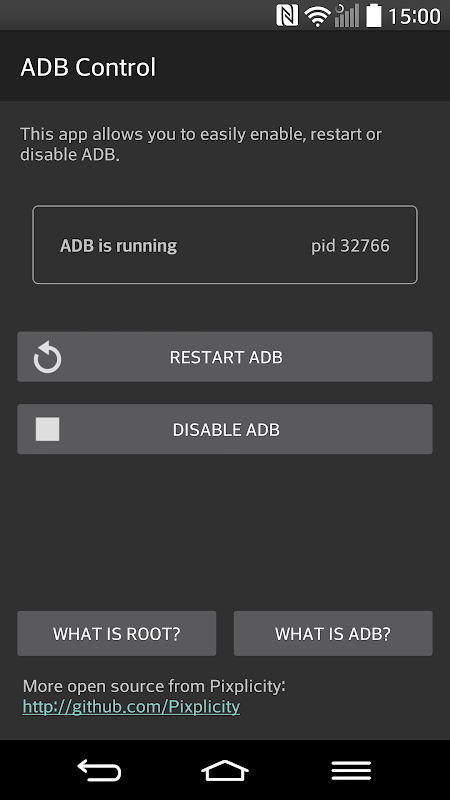Disable ADB with the DISABLE ADB button
The width and height of the screenshot is (450, 800).
click(x=225, y=429)
